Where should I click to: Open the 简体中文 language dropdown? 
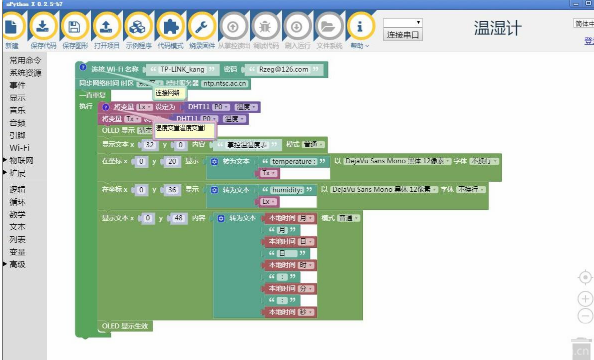[x=584, y=24]
